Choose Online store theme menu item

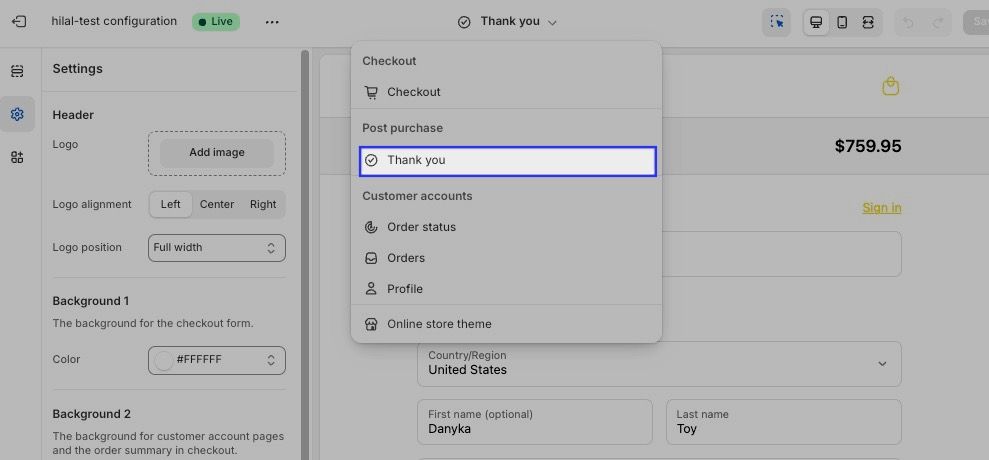click(439, 324)
